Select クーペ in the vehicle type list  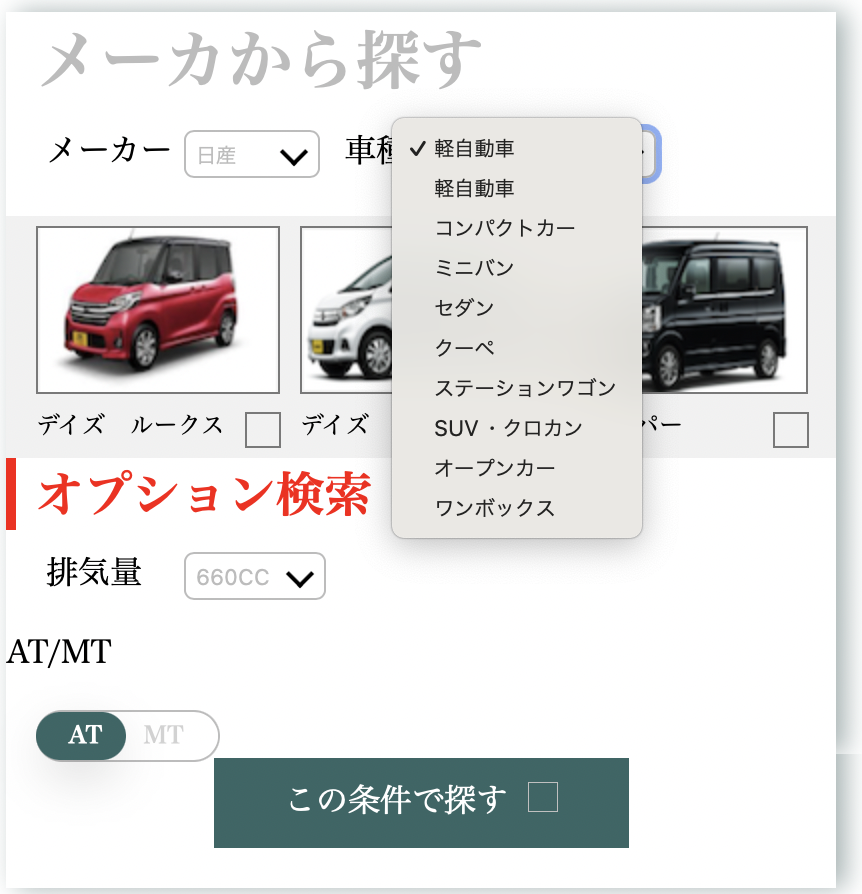(x=463, y=347)
